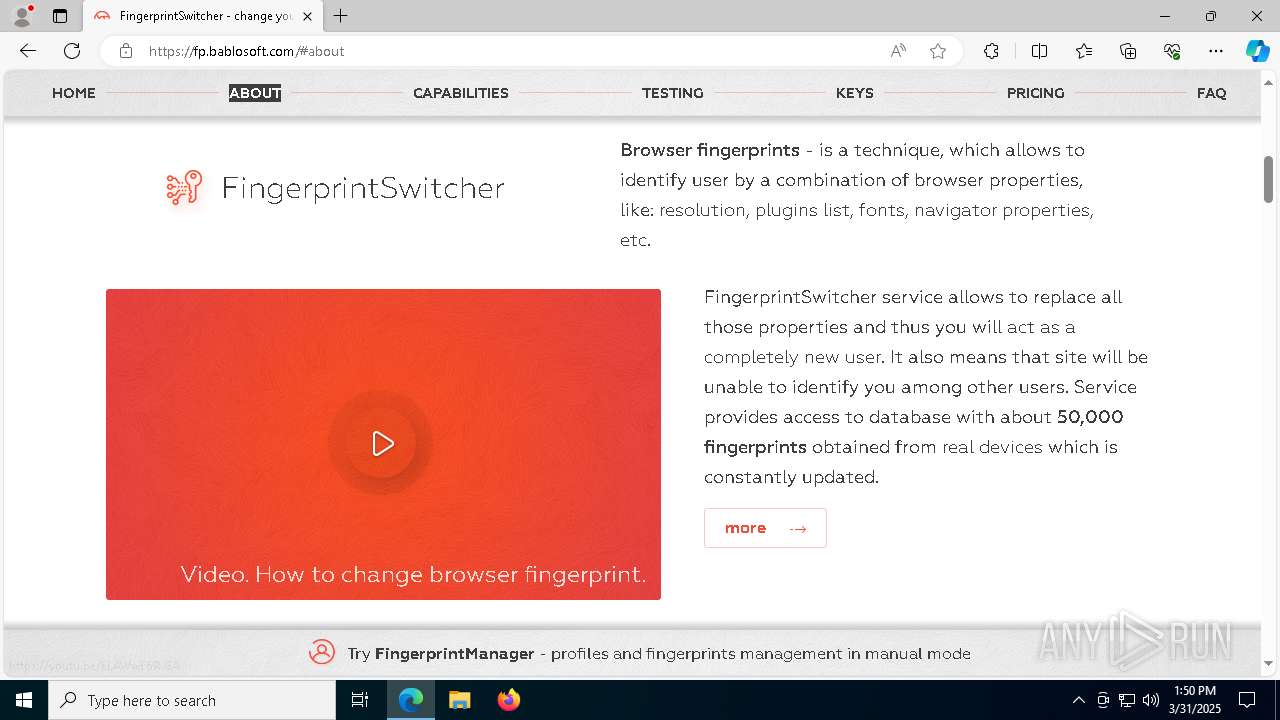Open the browser profile icon

(x=22, y=16)
